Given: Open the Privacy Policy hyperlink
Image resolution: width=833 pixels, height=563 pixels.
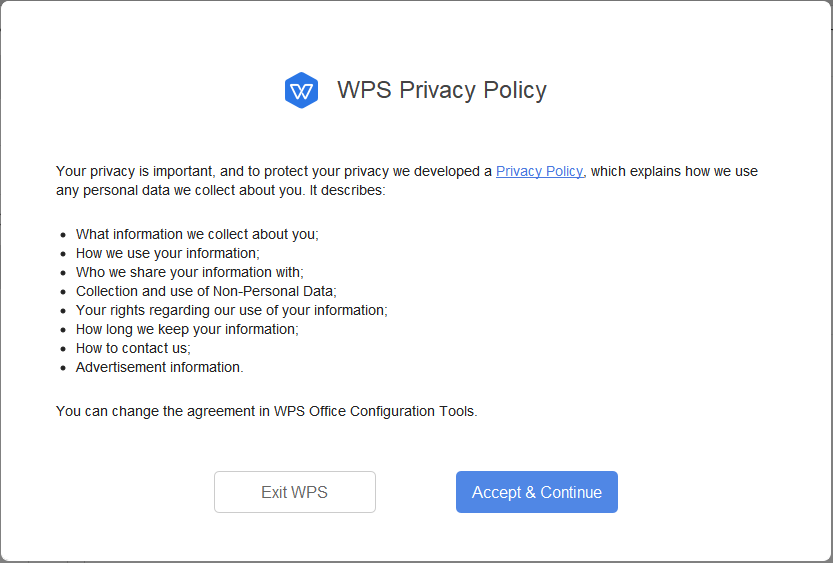Looking at the screenshot, I should 539,171.
